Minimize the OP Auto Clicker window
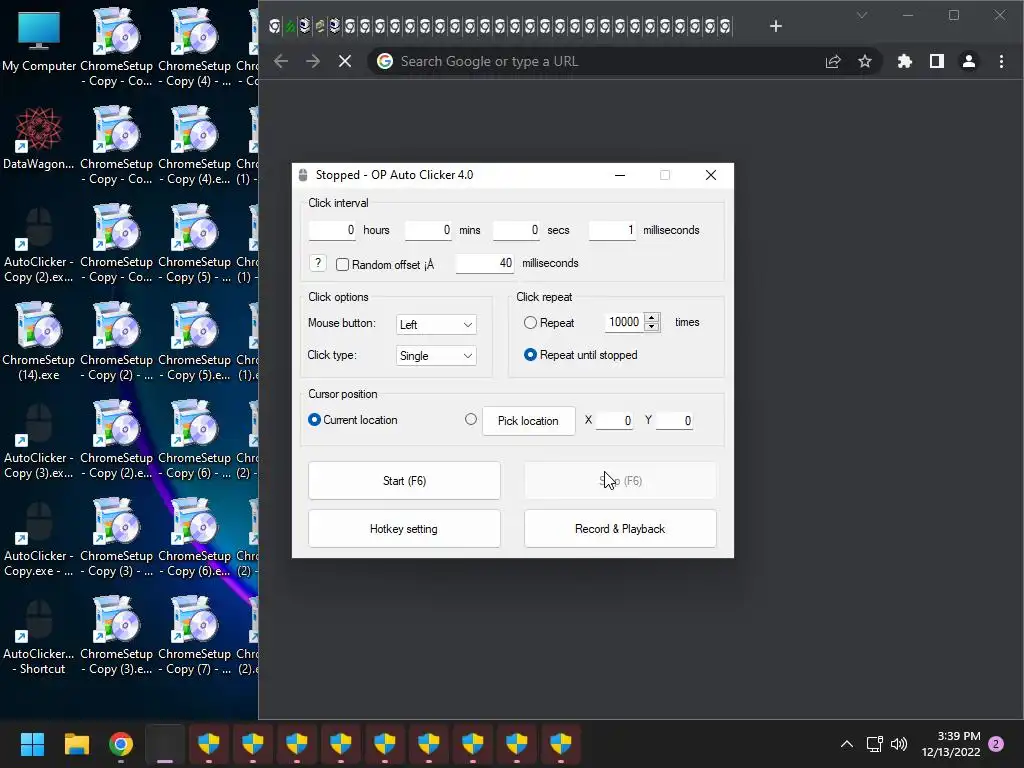 click(620, 175)
